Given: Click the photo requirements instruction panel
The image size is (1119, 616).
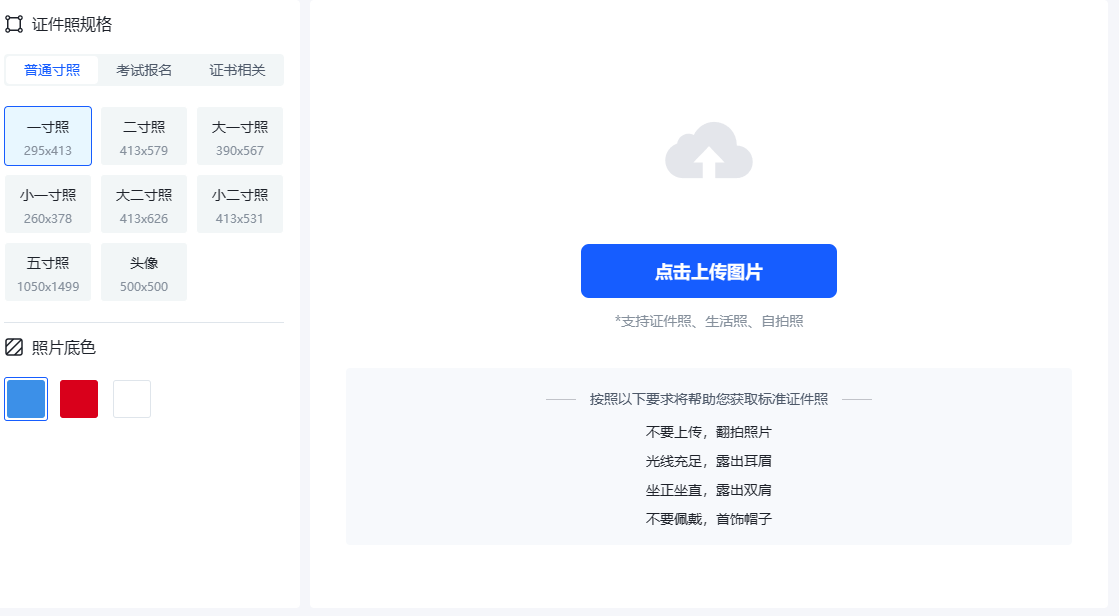Looking at the screenshot, I should coord(708,456).
